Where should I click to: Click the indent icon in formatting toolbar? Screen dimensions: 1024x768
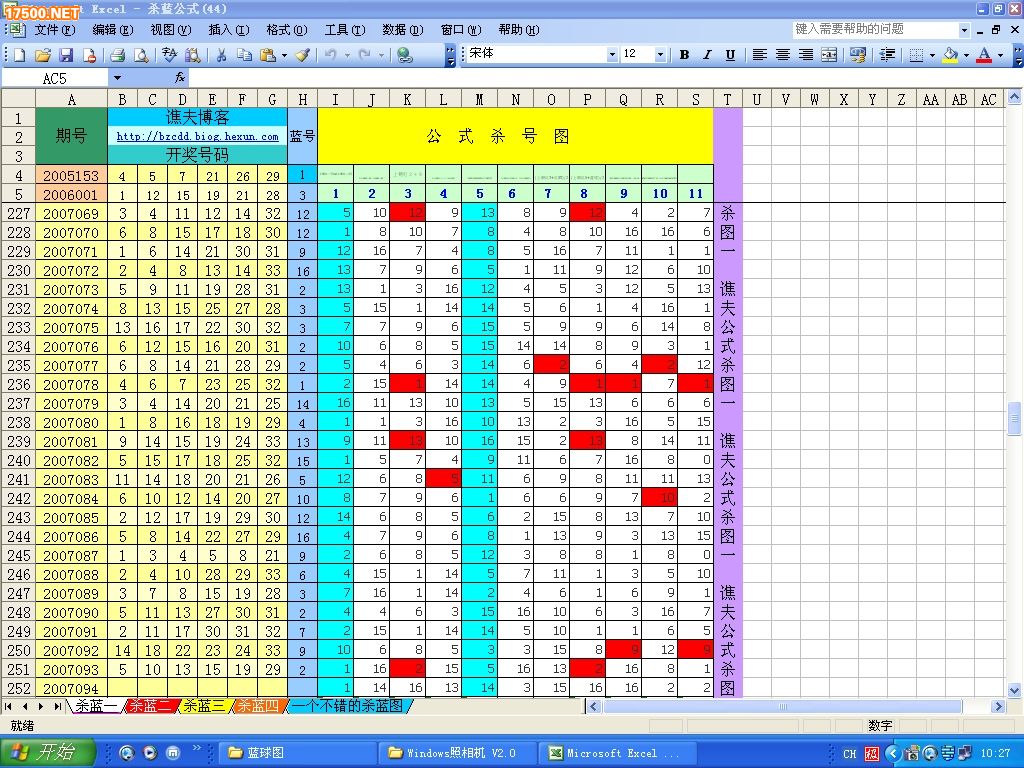point(887,55)
